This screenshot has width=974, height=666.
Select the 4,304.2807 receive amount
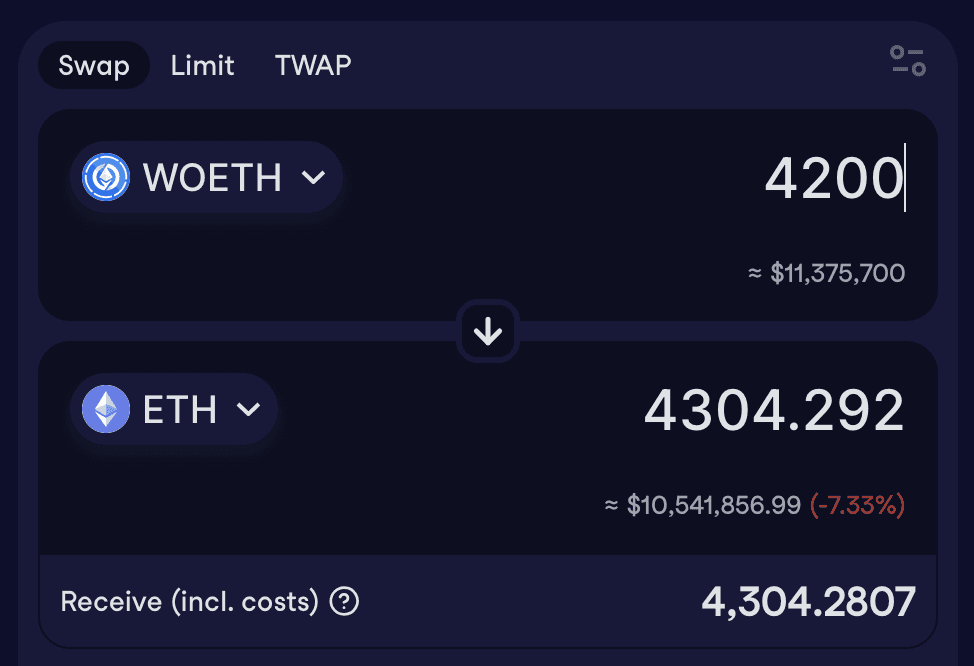point(808,602)
